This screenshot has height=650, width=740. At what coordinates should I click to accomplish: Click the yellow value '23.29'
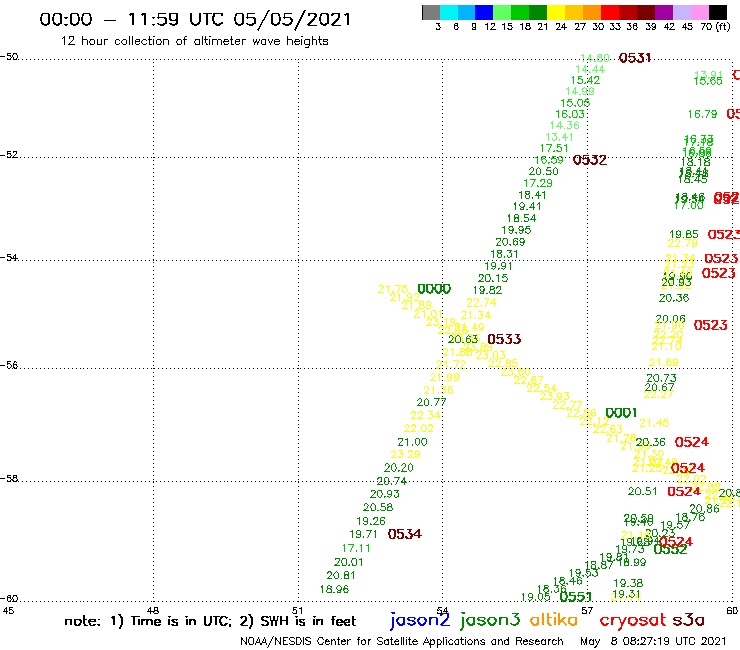(405, 455)
